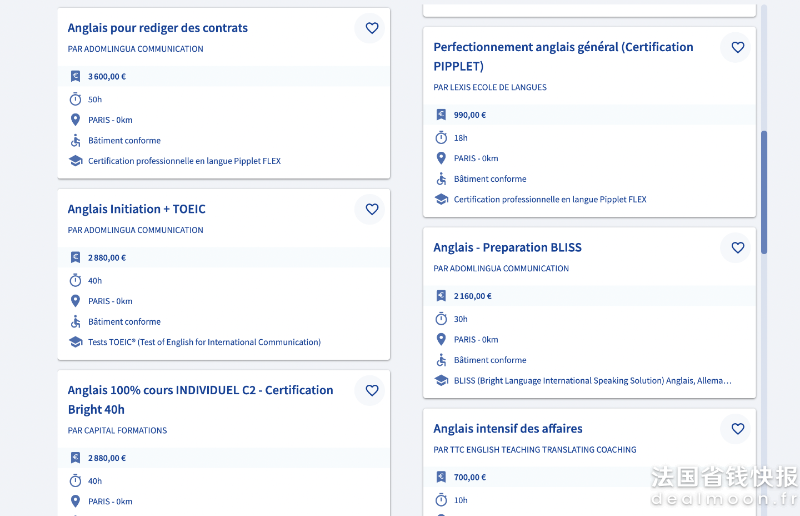Select PAR TTC ENGLISH TEACHING TRANSLATING COACHING text
The image size is (800, 516).
click(535, 450)
